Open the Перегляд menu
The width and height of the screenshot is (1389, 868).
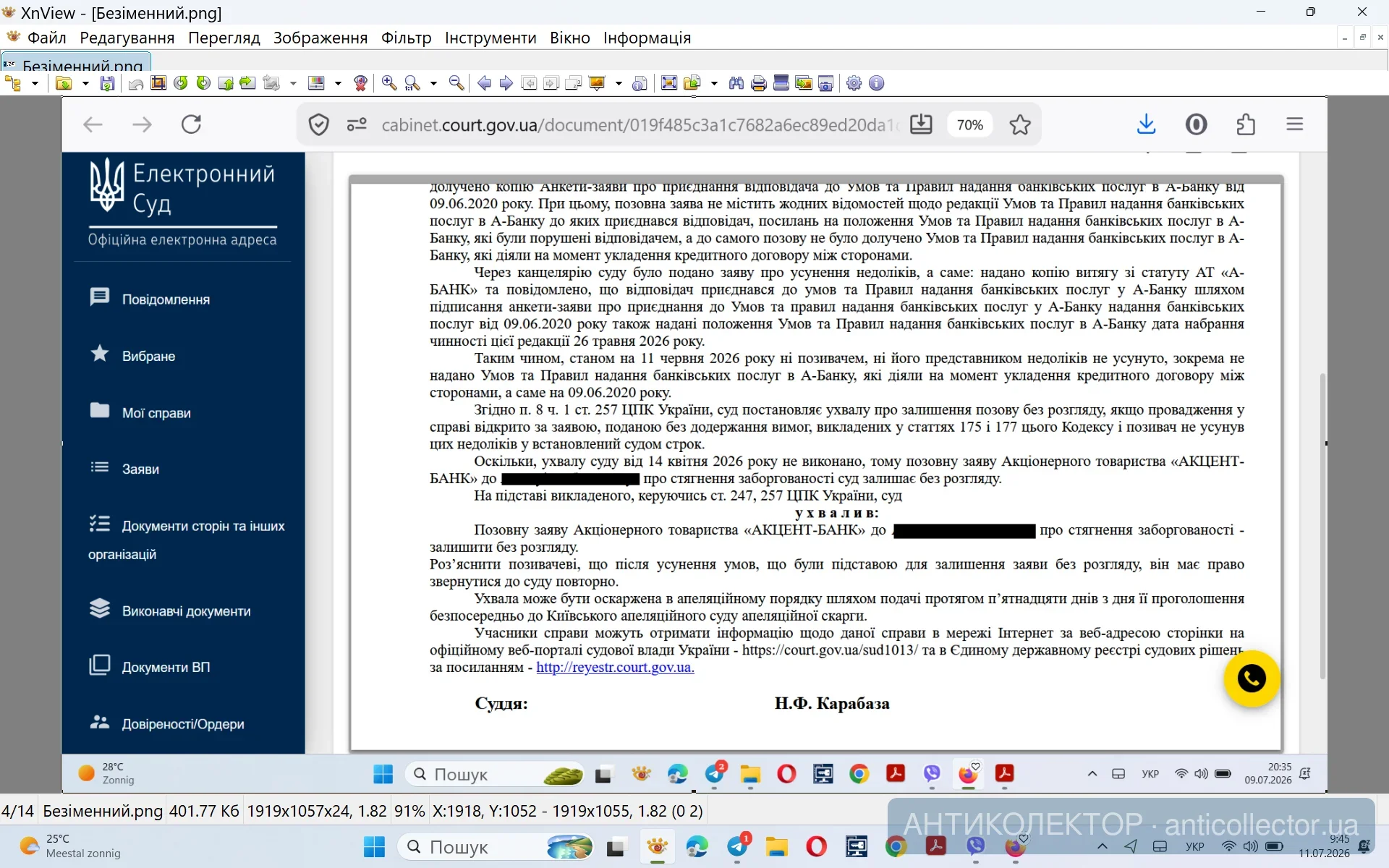(224, 38)
